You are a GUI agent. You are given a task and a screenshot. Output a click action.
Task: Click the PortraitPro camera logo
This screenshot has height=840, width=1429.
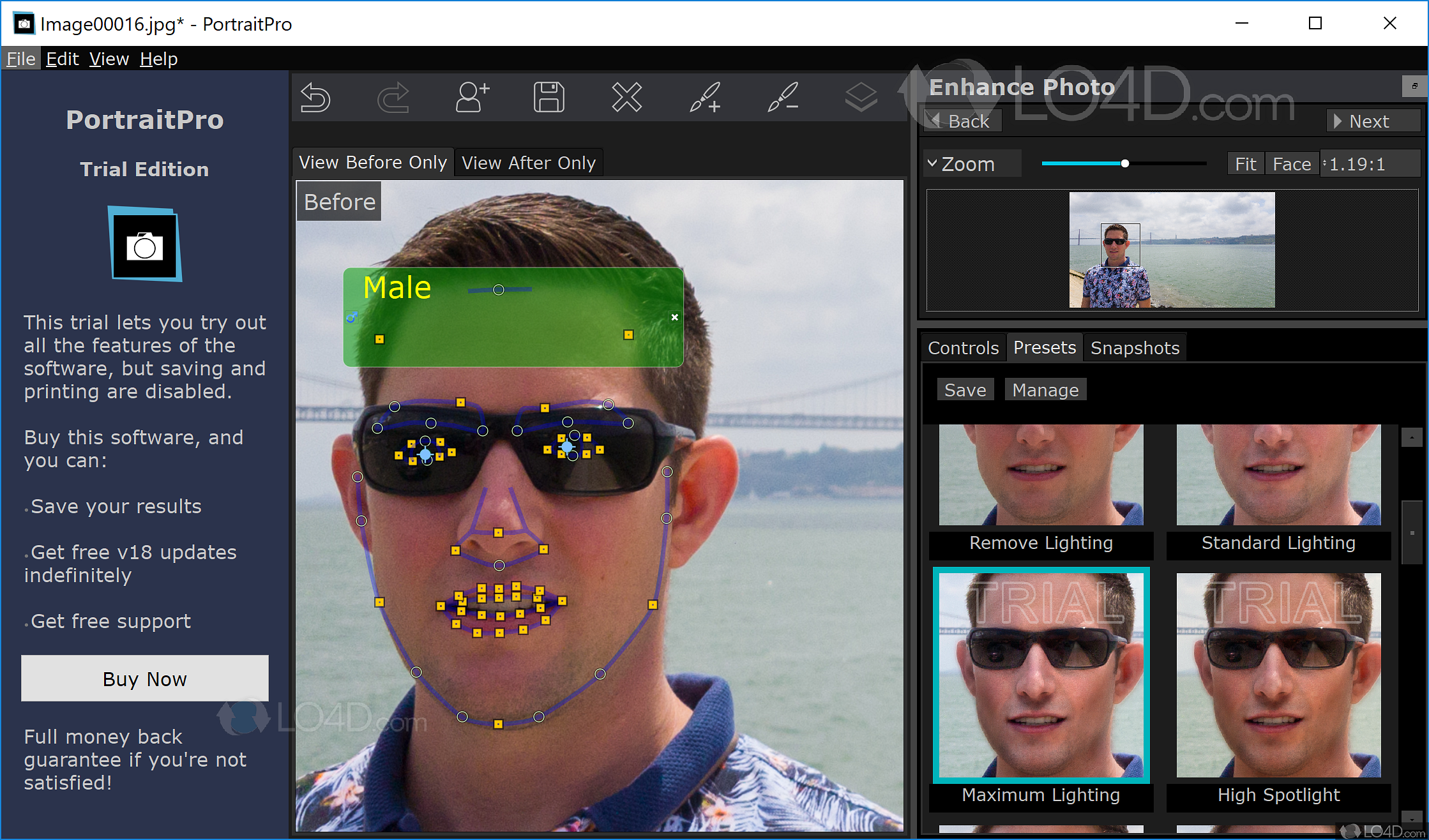145,244
